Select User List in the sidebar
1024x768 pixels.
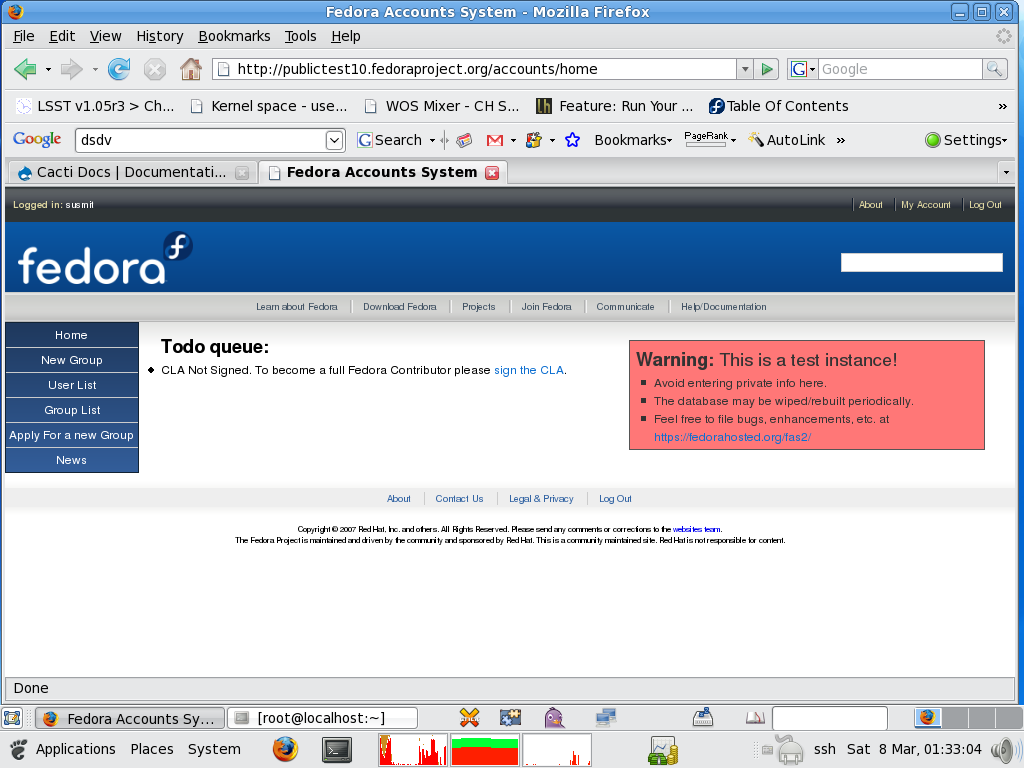(x=72, y=385)
